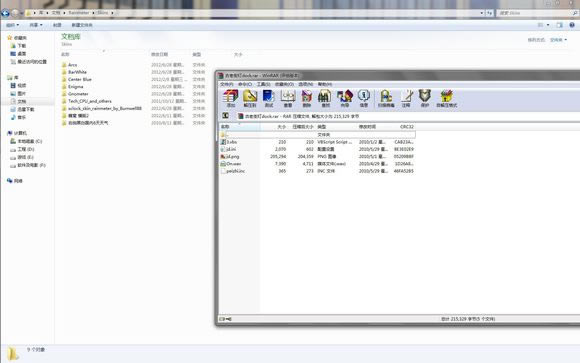Click Burn button in Explorer toolbar
This screenshot has width=580, height=363.
pyautogui.click(x=57, y=25)
